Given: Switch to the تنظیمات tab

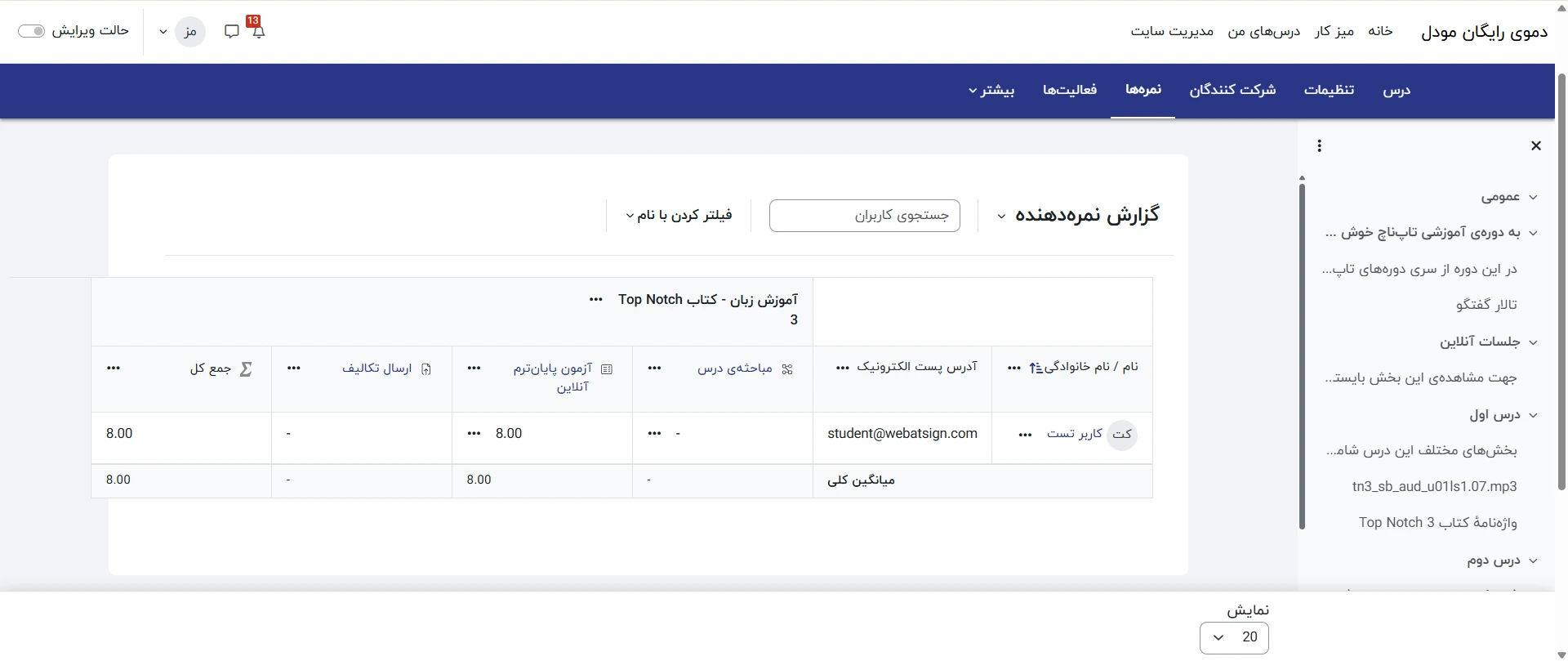Looking at the screenshot, I should [x=1329, y=90].
